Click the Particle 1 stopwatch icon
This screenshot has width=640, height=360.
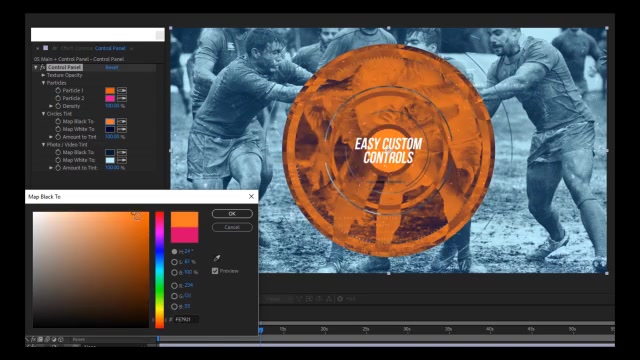58,91
